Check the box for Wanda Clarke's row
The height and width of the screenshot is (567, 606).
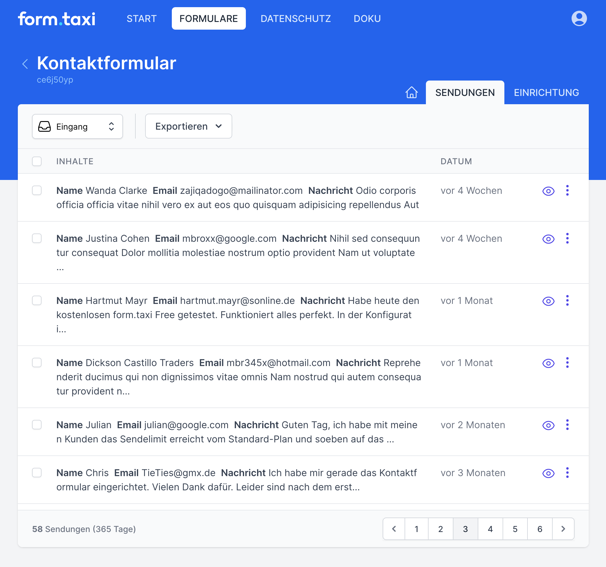(x=37, y=190)
